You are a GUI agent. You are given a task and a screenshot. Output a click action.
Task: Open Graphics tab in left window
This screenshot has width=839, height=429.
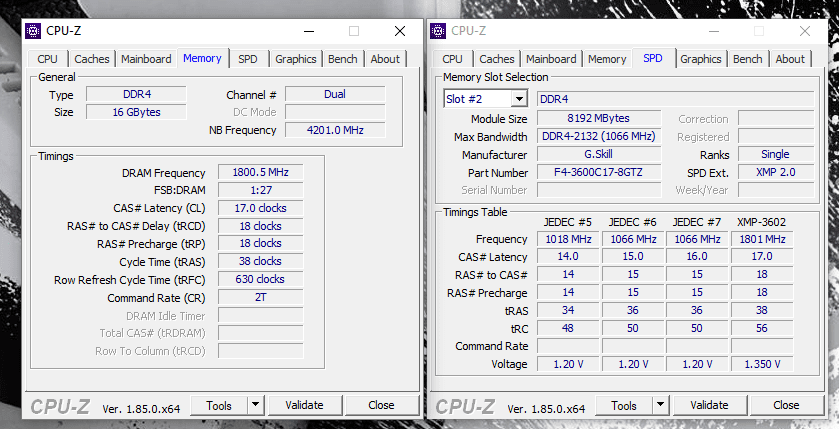(x=296, y=59)
